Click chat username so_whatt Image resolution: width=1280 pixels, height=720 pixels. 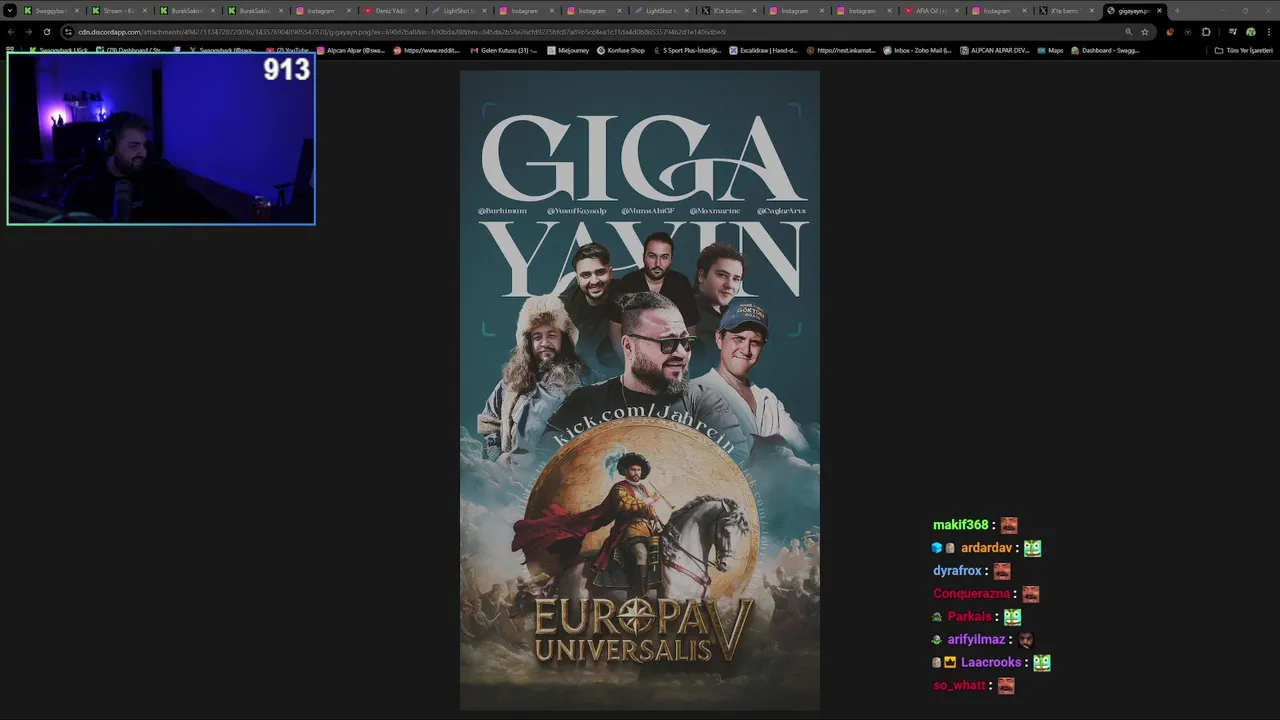[x=959, y=686]
